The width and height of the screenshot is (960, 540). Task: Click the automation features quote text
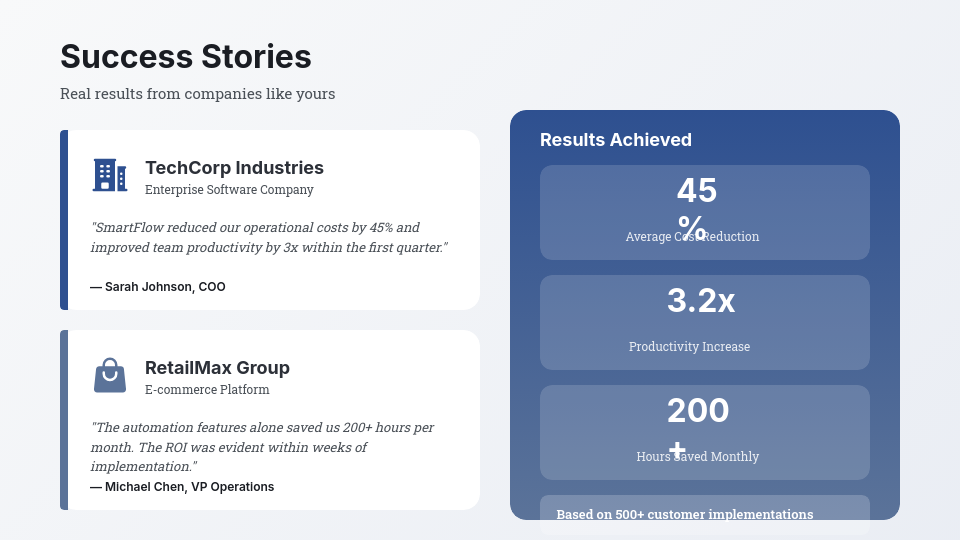pos(262,446)
